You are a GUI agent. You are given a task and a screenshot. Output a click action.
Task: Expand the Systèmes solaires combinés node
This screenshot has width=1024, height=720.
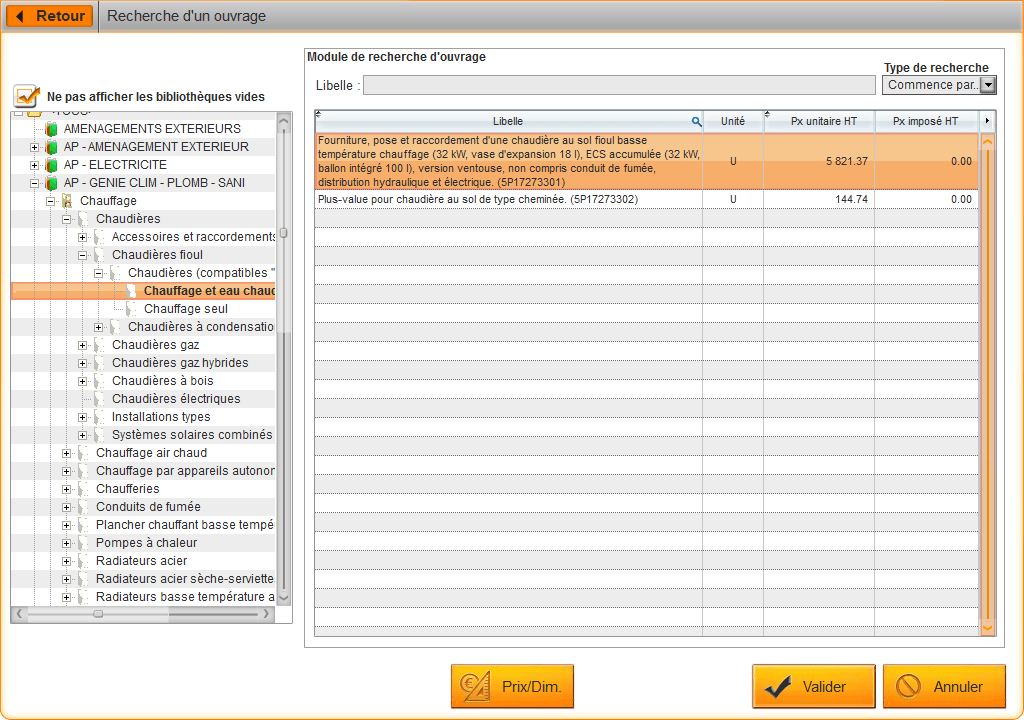click(82, 435)
